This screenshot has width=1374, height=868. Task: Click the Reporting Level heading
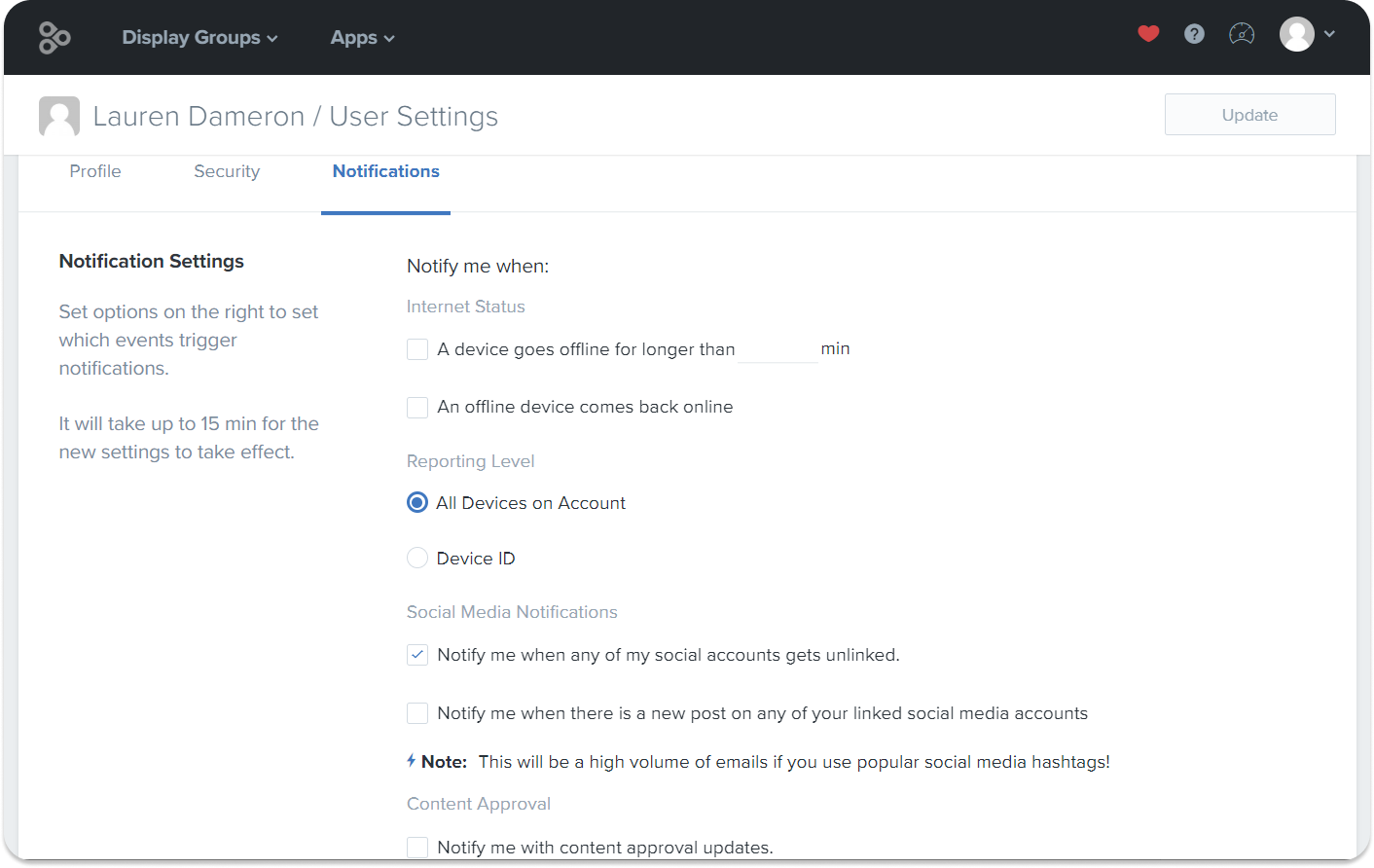pos(471,461)
